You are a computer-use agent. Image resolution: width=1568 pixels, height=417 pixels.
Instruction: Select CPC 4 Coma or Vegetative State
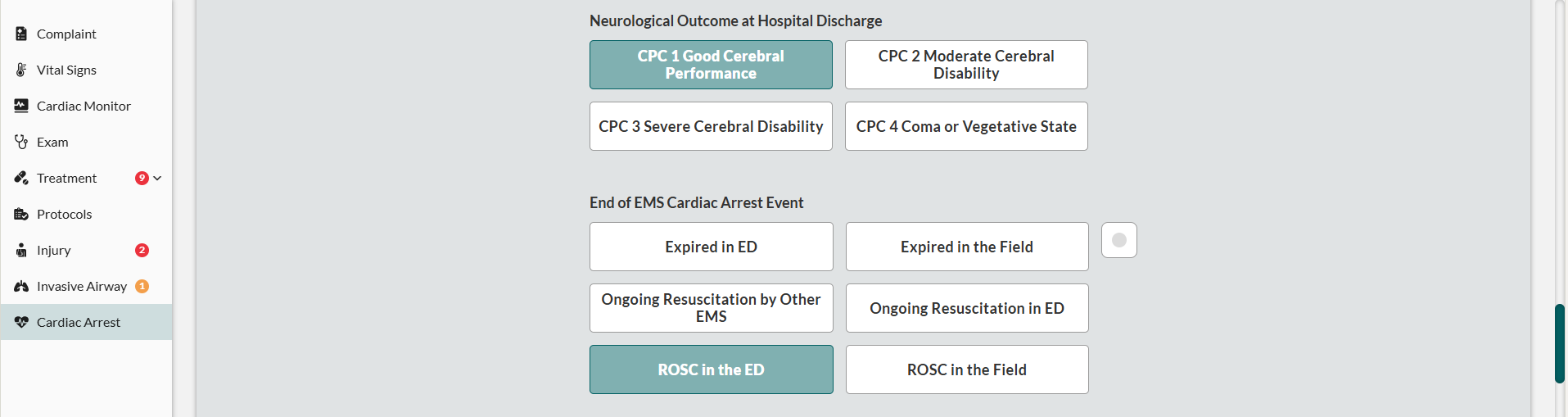click(966, 126)
